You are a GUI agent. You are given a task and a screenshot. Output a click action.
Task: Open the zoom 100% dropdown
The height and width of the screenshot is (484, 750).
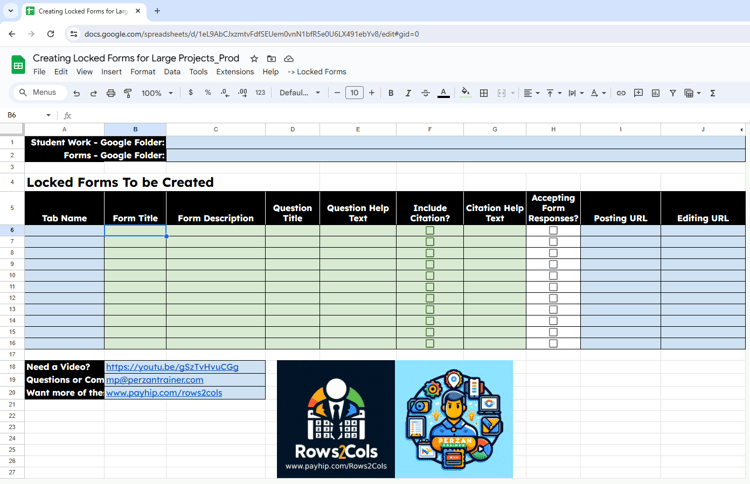[157, 93]
